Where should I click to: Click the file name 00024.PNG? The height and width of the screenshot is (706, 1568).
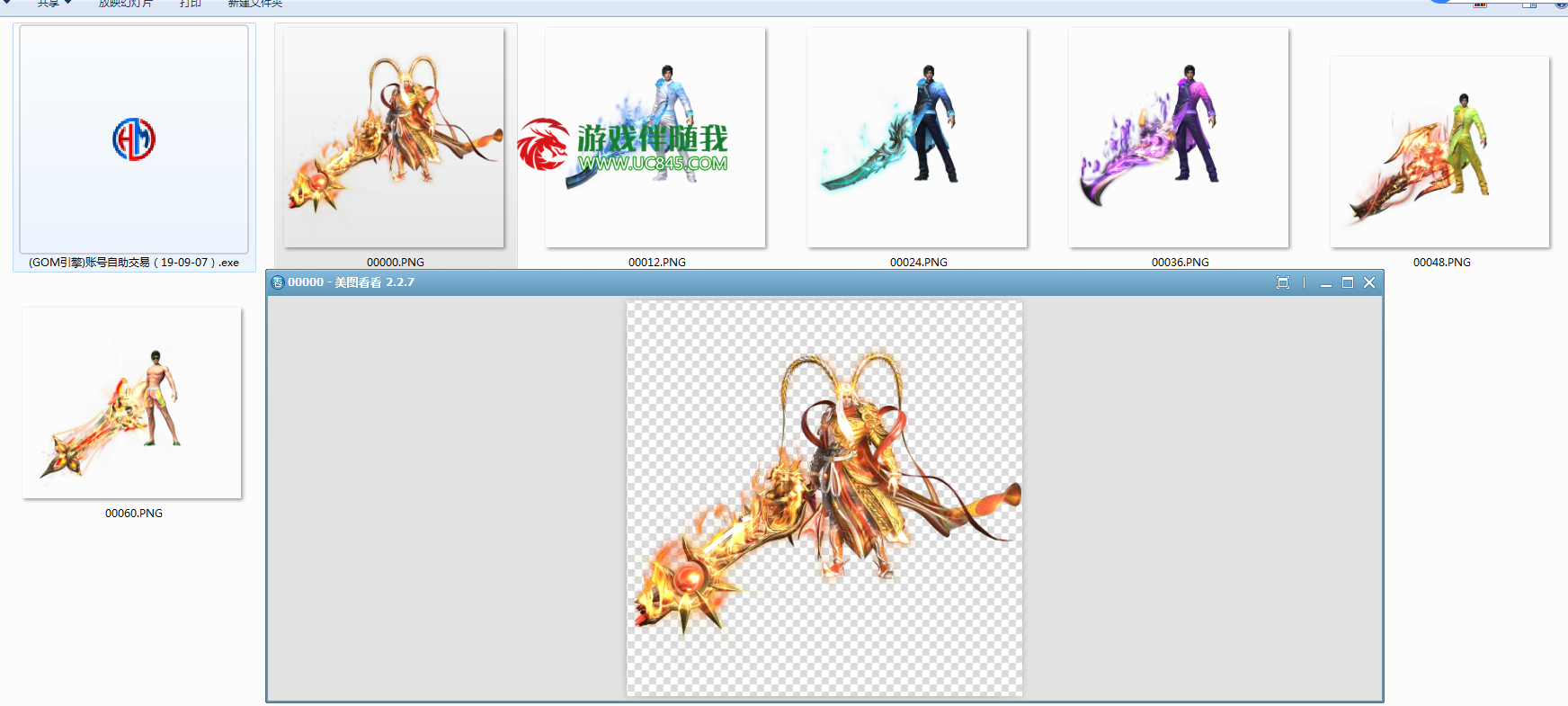(919, 263)
